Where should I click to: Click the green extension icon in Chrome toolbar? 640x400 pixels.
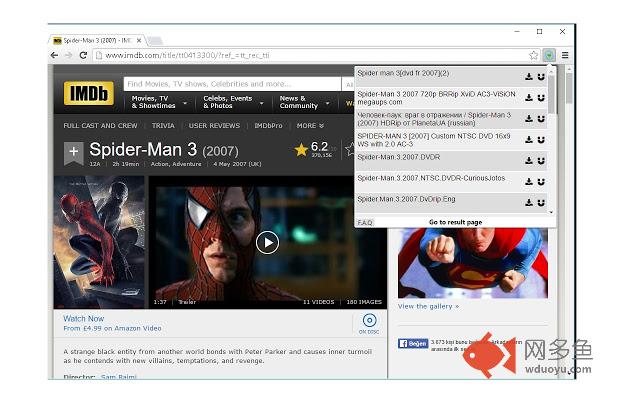(549, 55)
